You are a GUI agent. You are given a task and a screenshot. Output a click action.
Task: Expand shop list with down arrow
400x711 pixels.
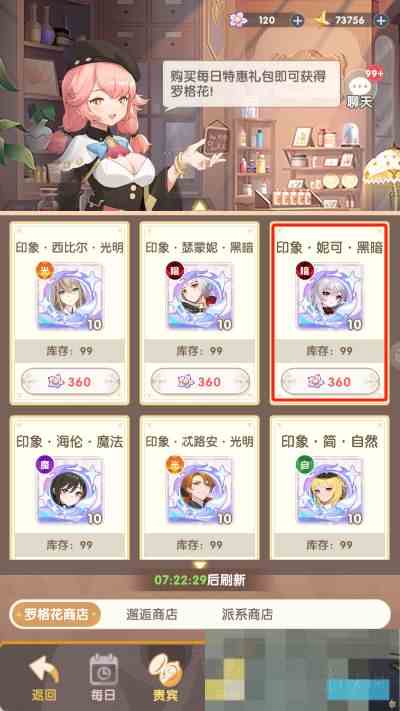tap(200, 565)
